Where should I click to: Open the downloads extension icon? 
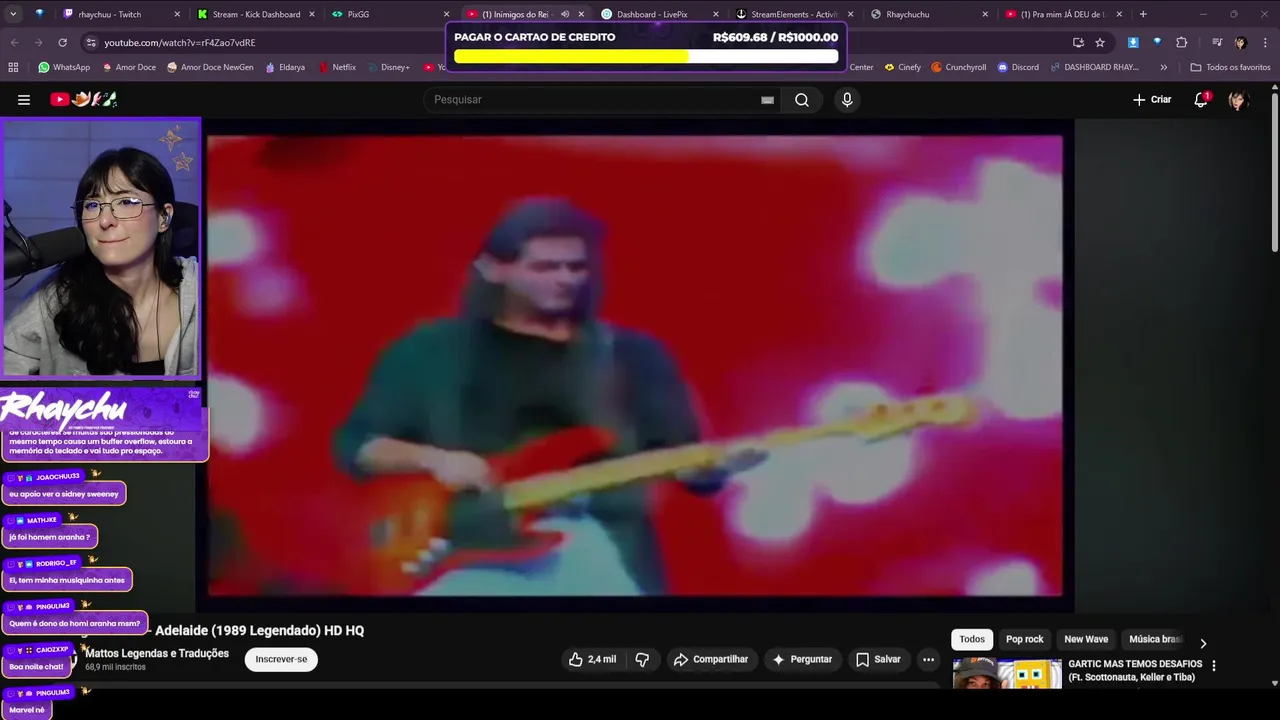[x=1133, y=42]
